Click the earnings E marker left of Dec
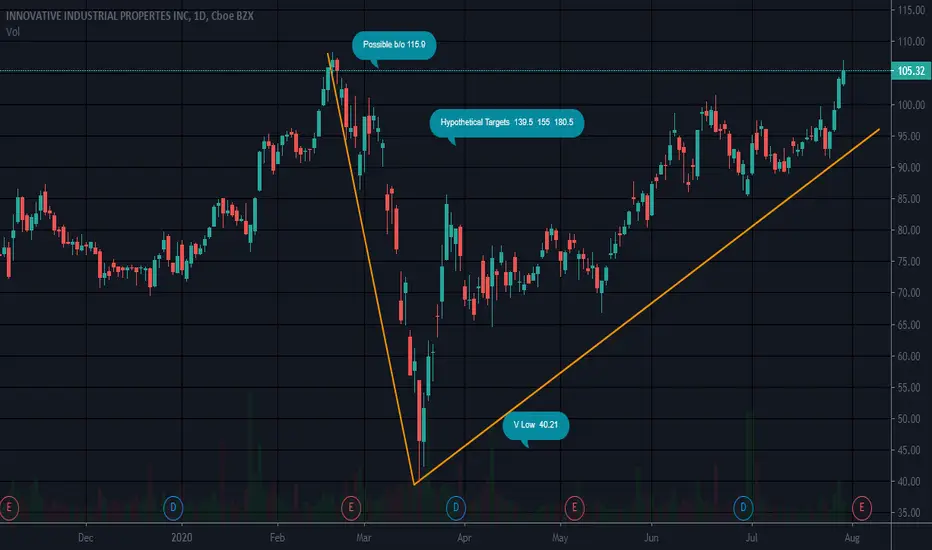Image resolution: width=932 pixels, height=550 pixels. tap(8, 508)
